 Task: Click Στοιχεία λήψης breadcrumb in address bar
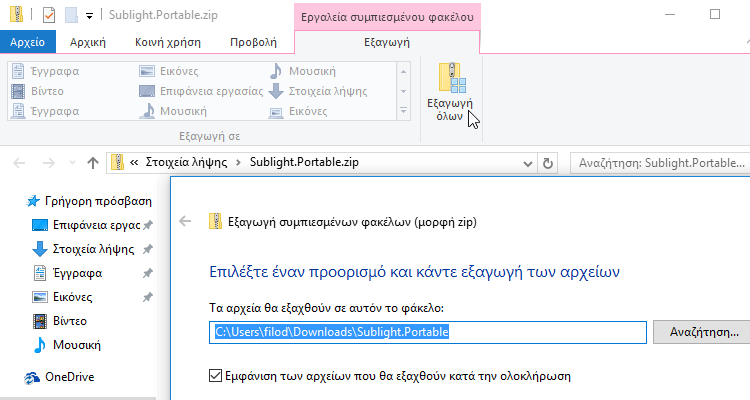187,162
